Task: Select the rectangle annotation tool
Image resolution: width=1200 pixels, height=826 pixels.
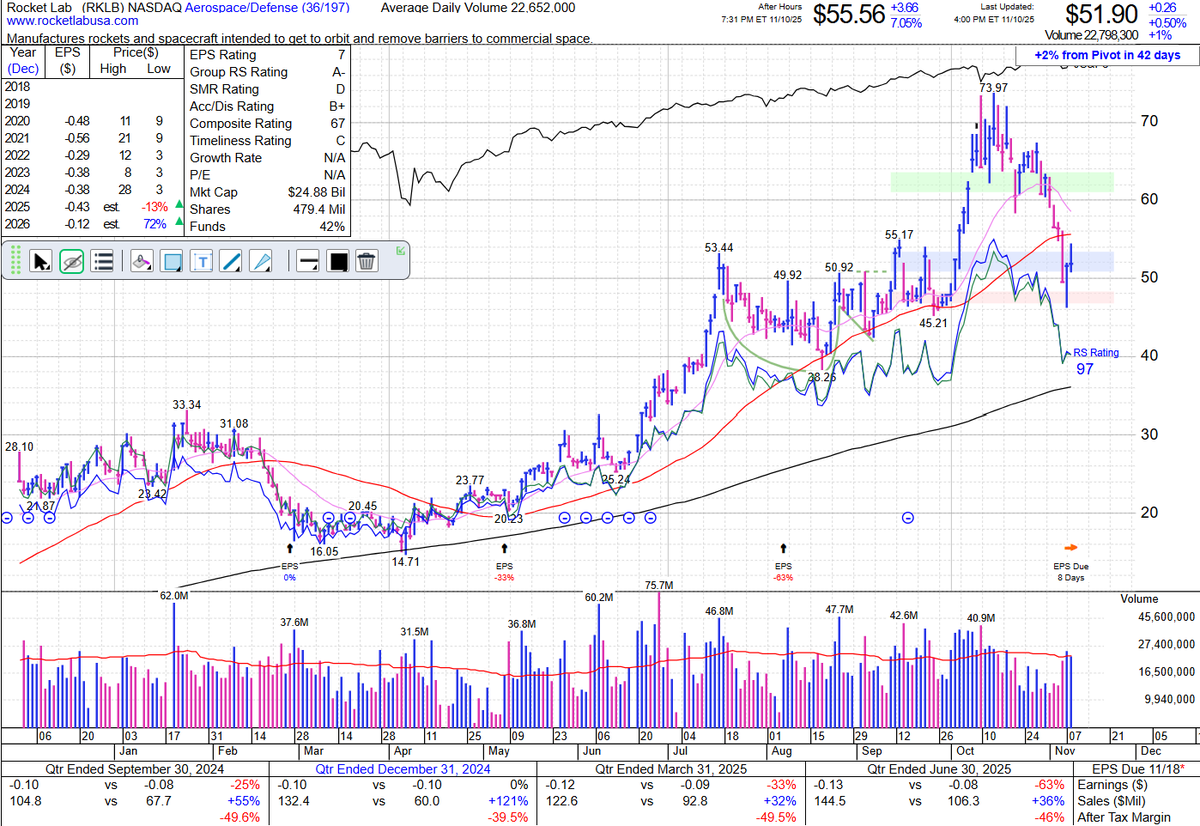Action: pos(170,261)
